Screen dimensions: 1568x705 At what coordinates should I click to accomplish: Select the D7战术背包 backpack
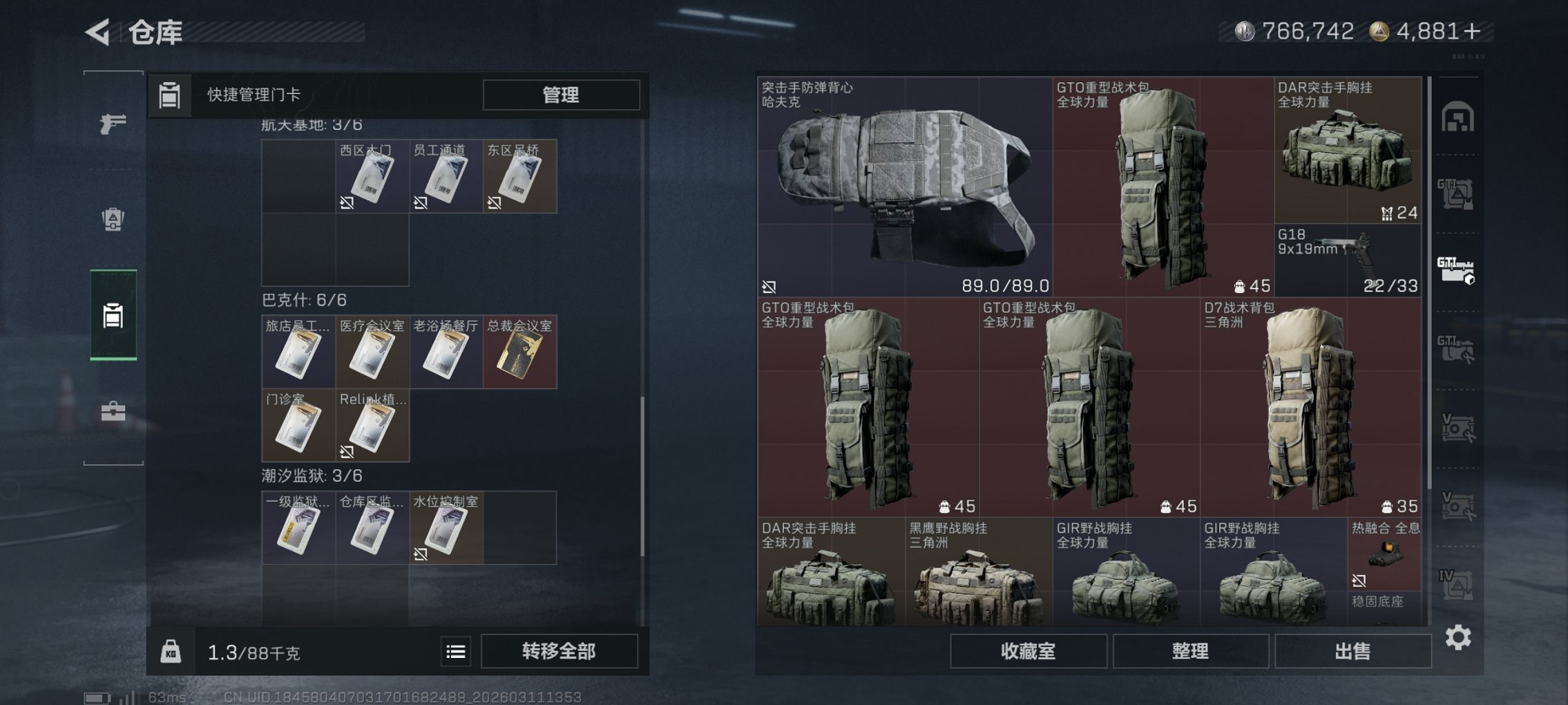tap(1311, 408)
